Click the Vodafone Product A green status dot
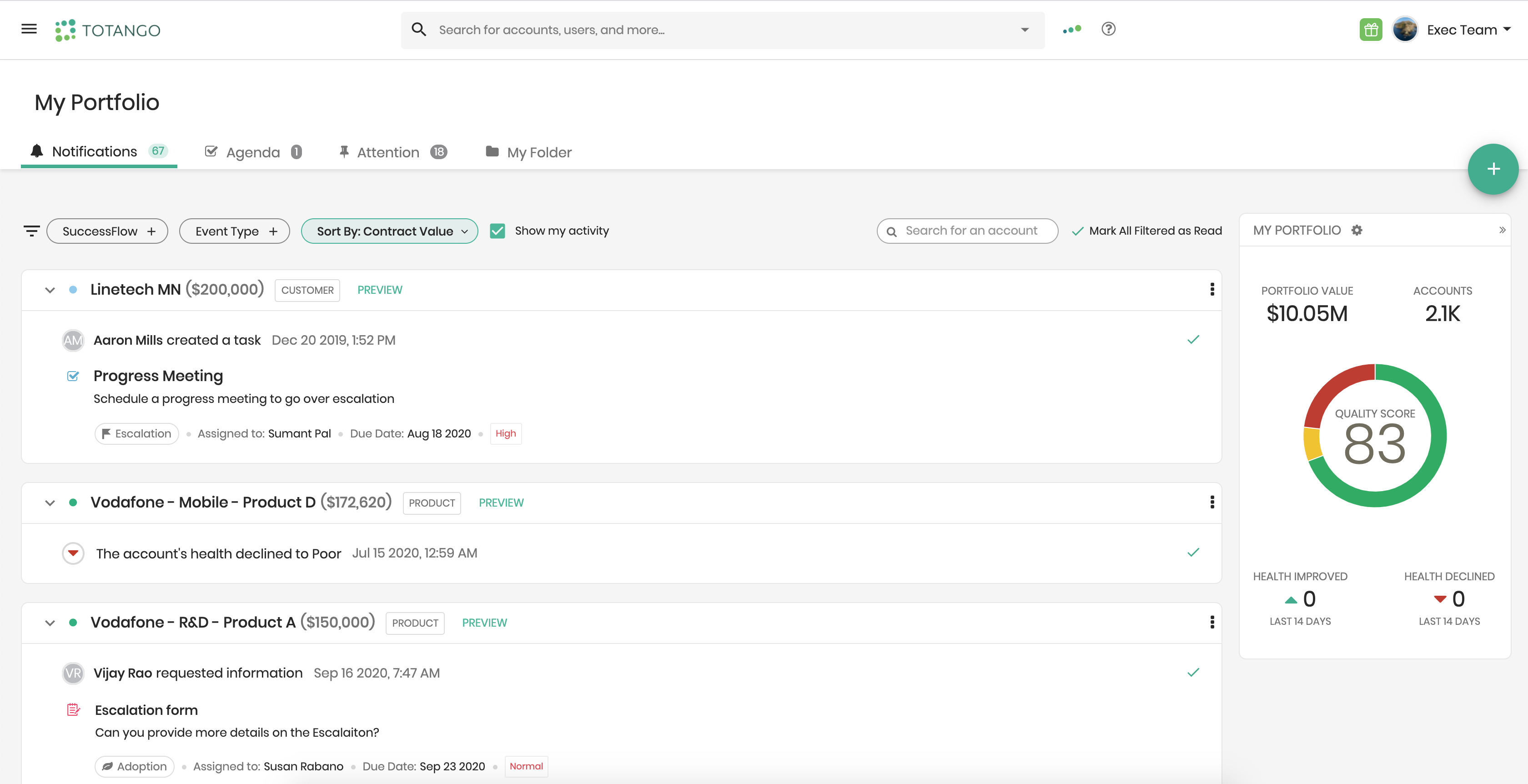The height and width of the screenshot is (784, 1528). (x=73, y=622)
